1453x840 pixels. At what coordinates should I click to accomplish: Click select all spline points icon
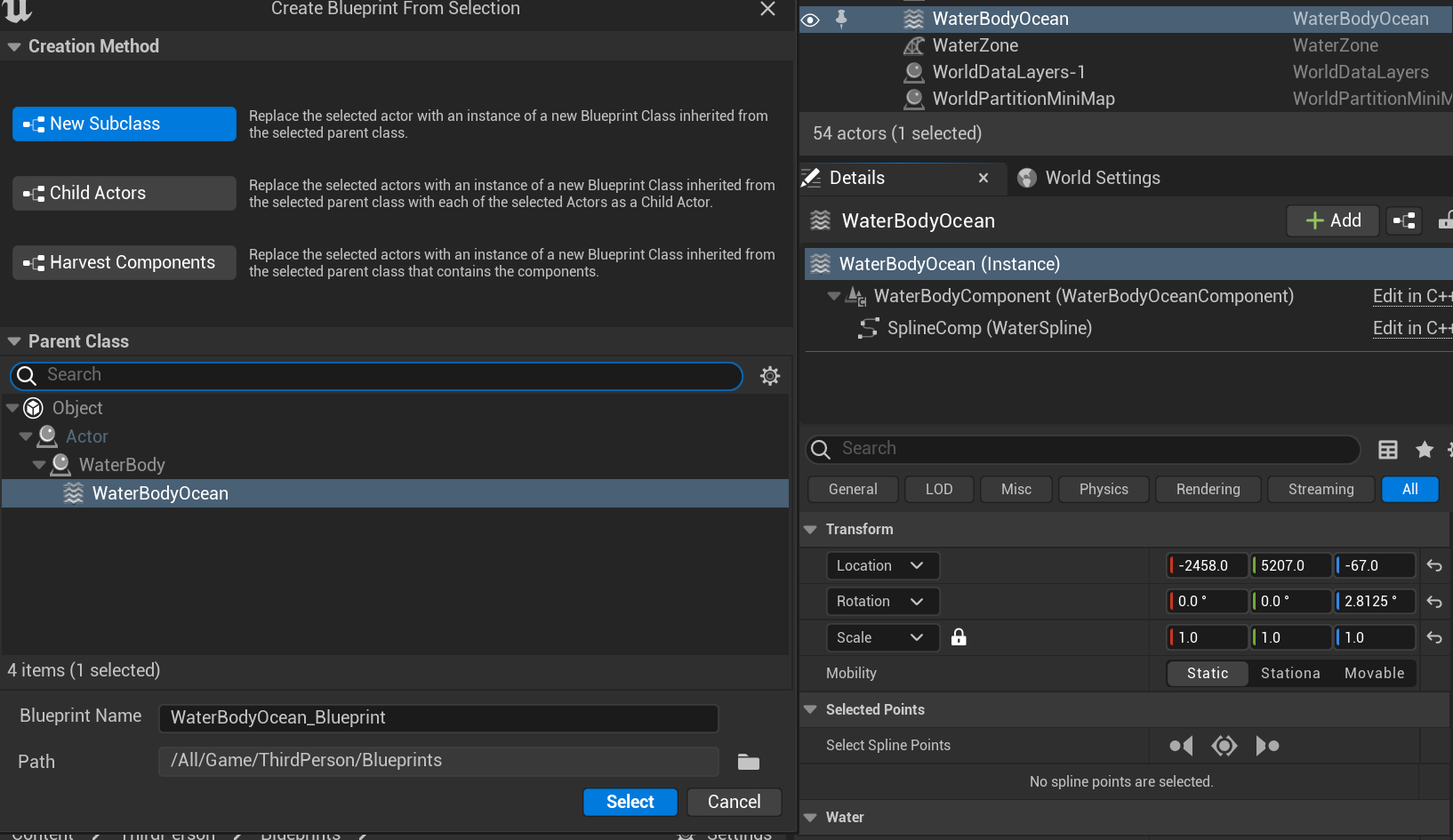[1224, 746]
